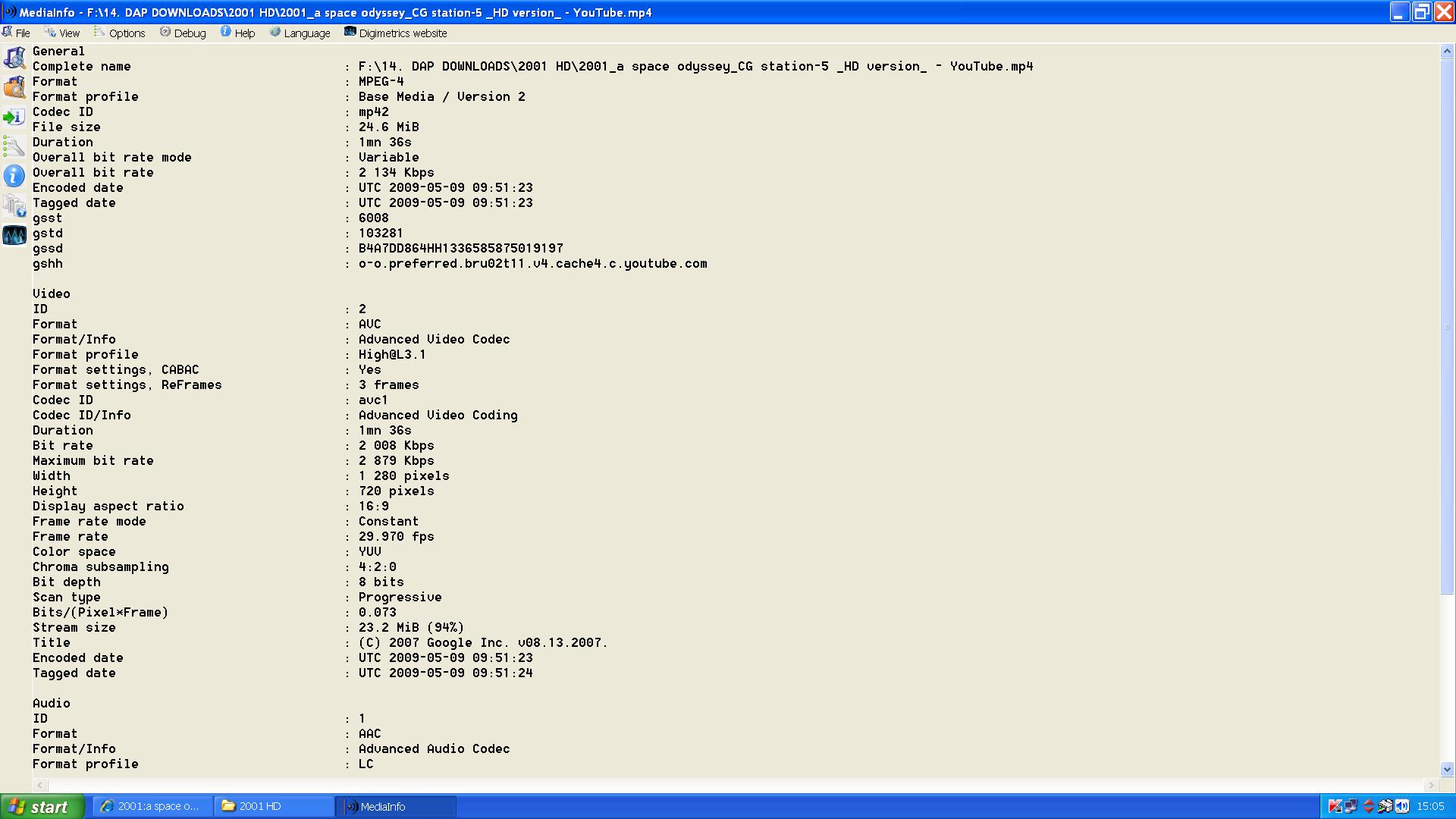Click the open file icon in sidebar
This screenshot has width=1456, height=819.
tap(14, 58)
